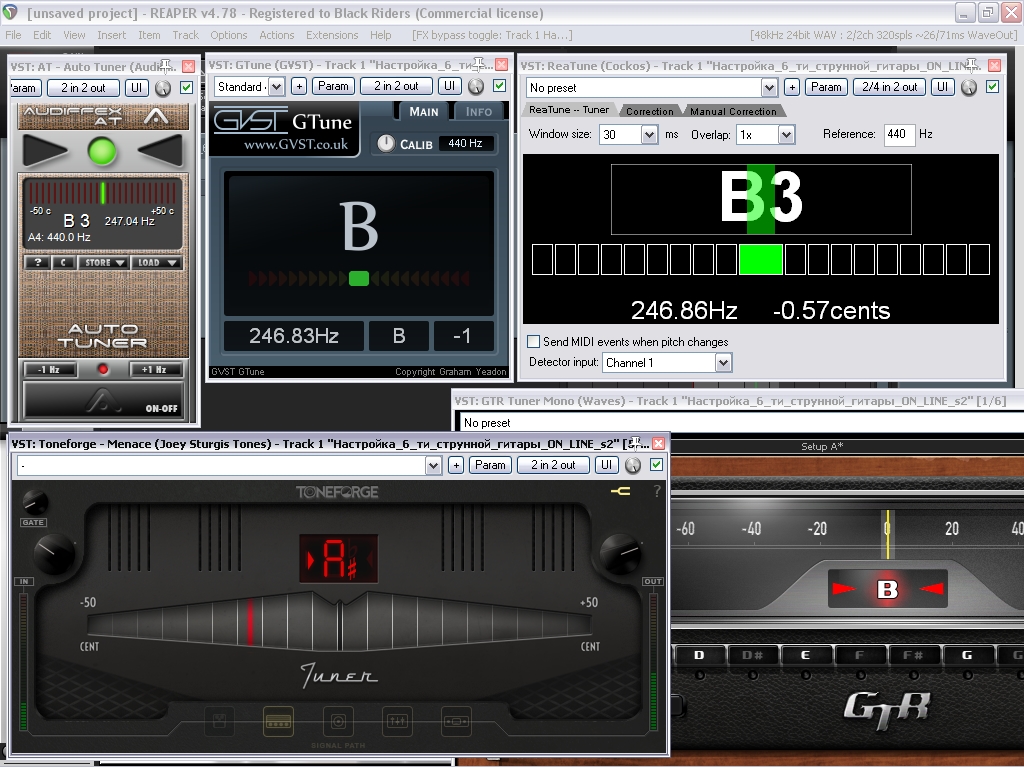Select the rack effects icon in Toneforge signal path
The image size is (1024, 768).
pyautogui.click(x=456, y=722)
